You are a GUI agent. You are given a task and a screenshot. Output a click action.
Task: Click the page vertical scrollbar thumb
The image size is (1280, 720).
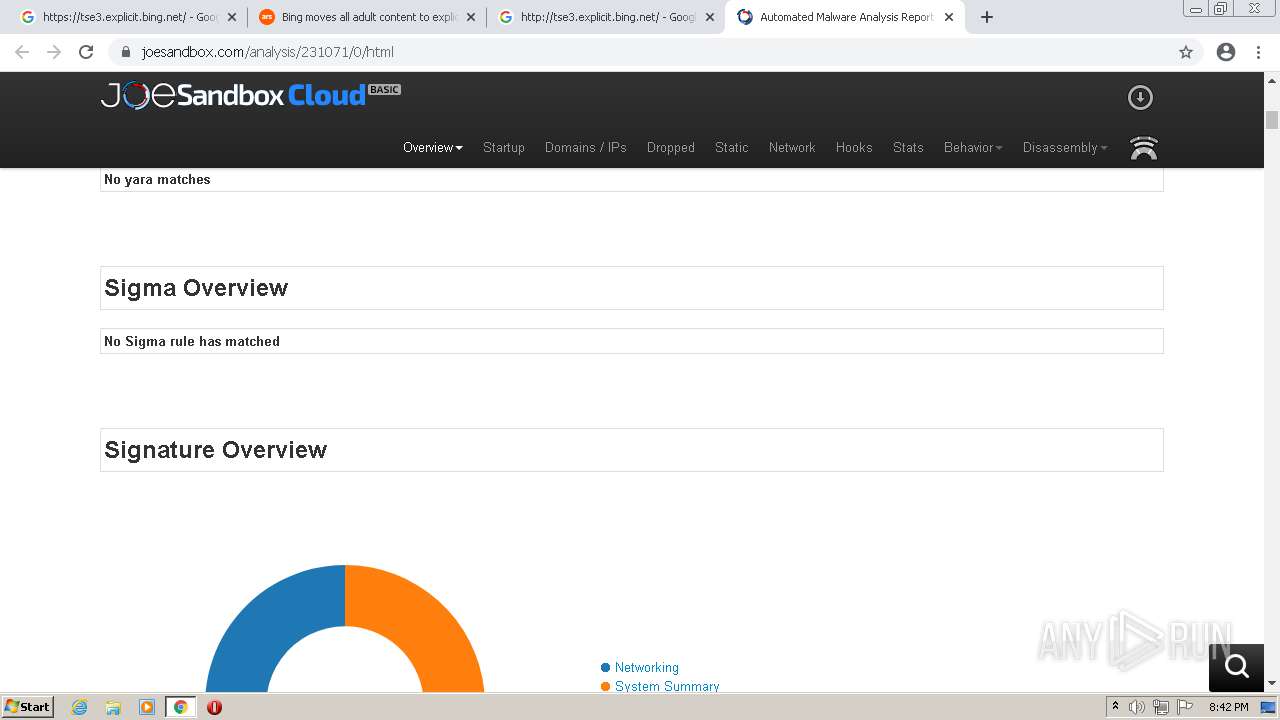coord(1272,120)
